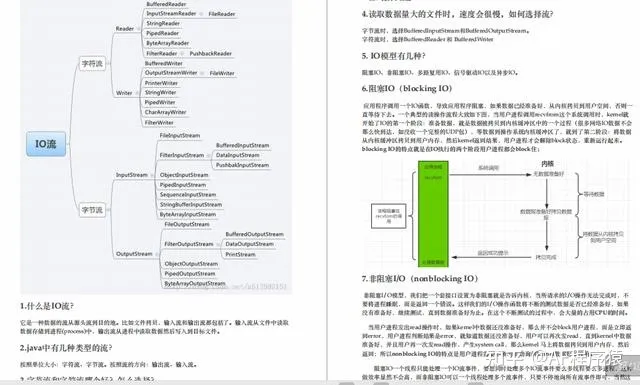The width and height of the screenshot is (640, 385).
Task: Select the ObjectOutputStream node
Action: click(x=191, y=264)
